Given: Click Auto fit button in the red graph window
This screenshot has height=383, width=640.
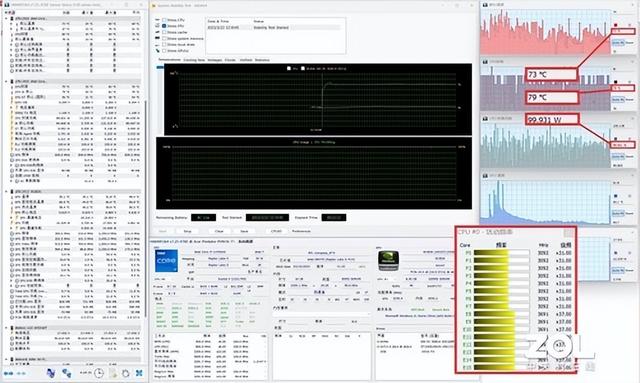Looking at the screenshot, I should tap(618, 43).
